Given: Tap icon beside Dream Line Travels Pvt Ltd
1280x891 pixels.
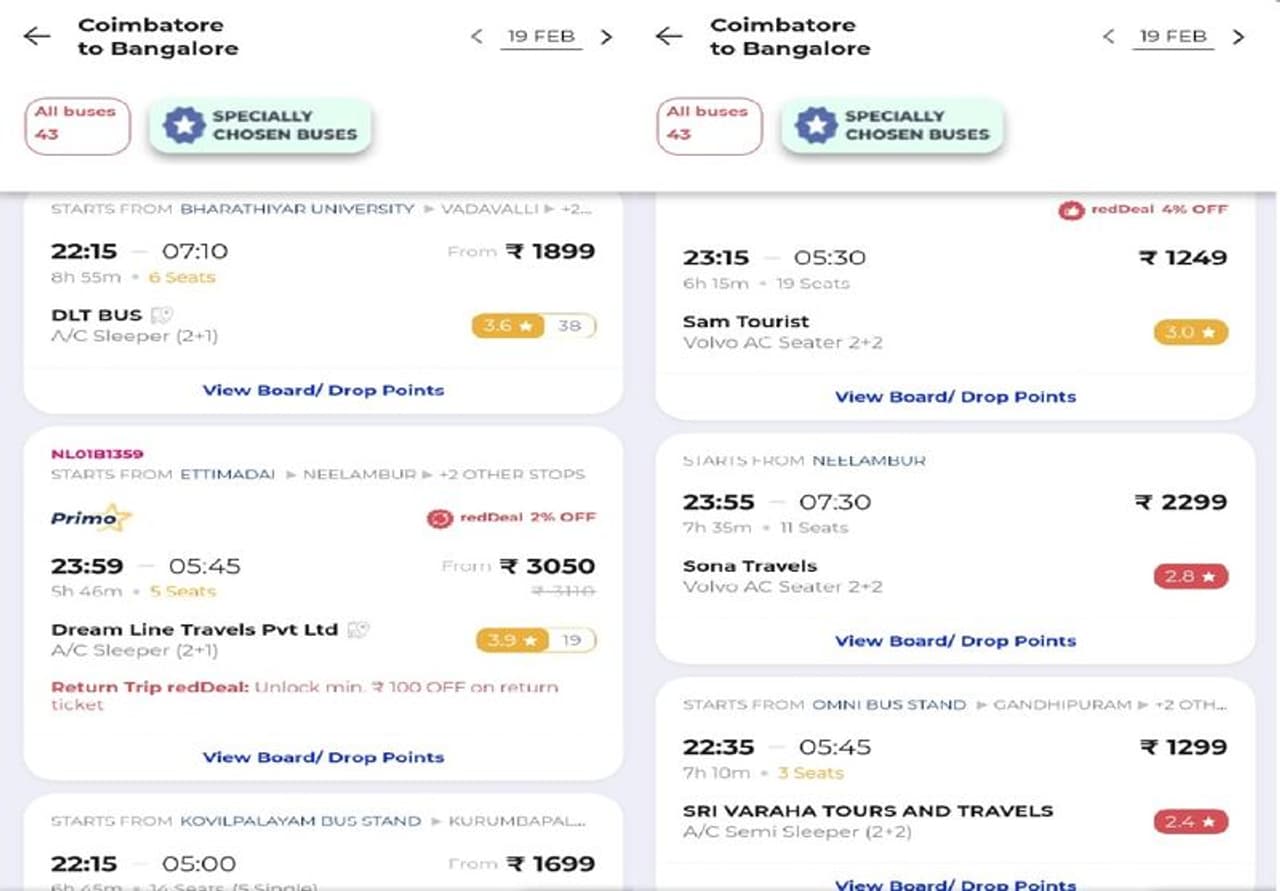Looking at the screenshot, I should (x=358, y=630).
